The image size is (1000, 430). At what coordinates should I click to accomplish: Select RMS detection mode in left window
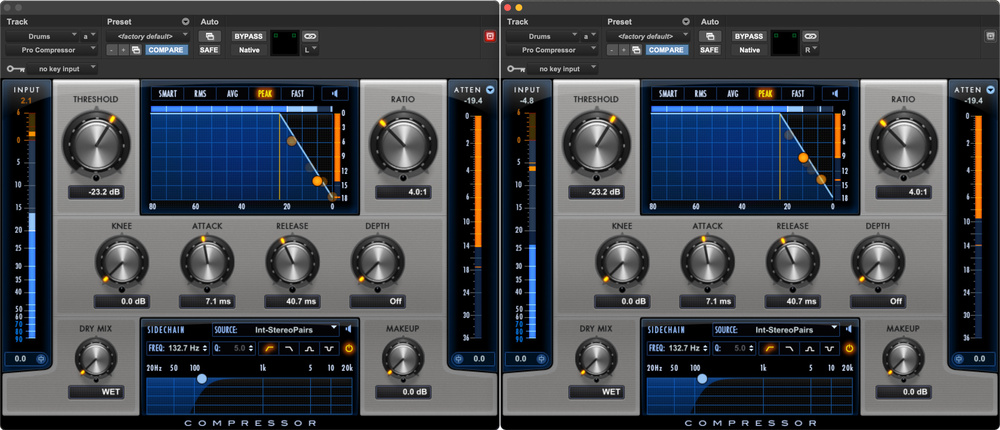[x=200, y=94]
